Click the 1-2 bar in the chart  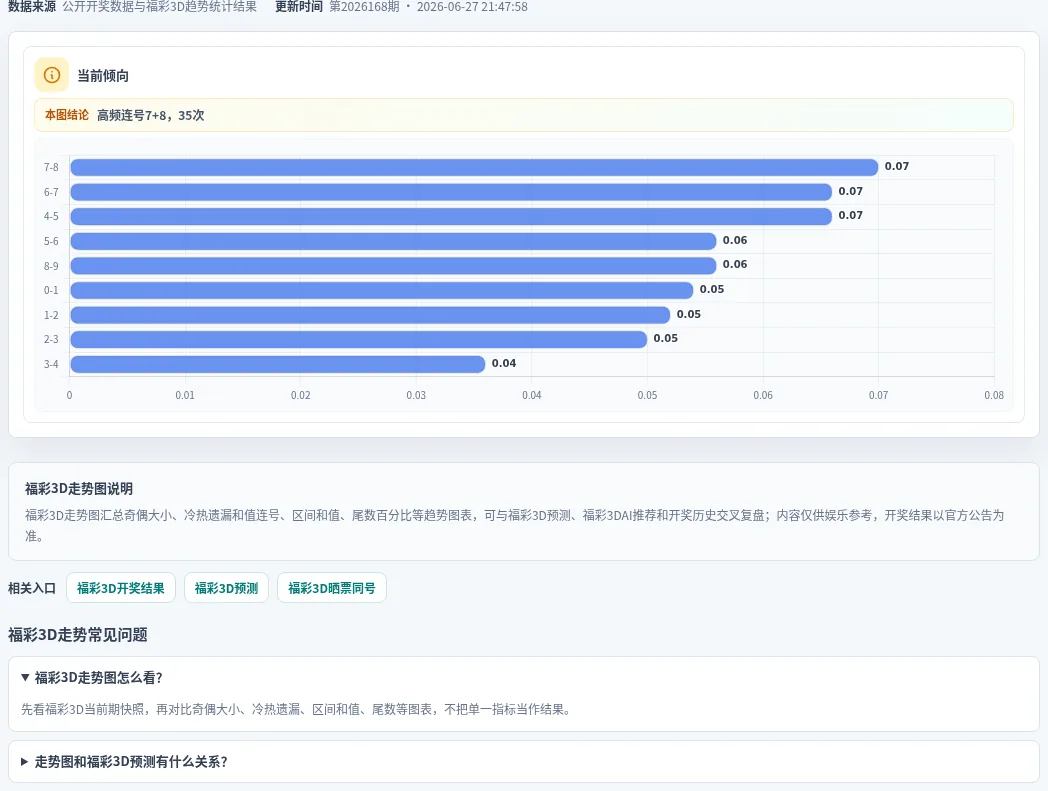pos(370,314)
